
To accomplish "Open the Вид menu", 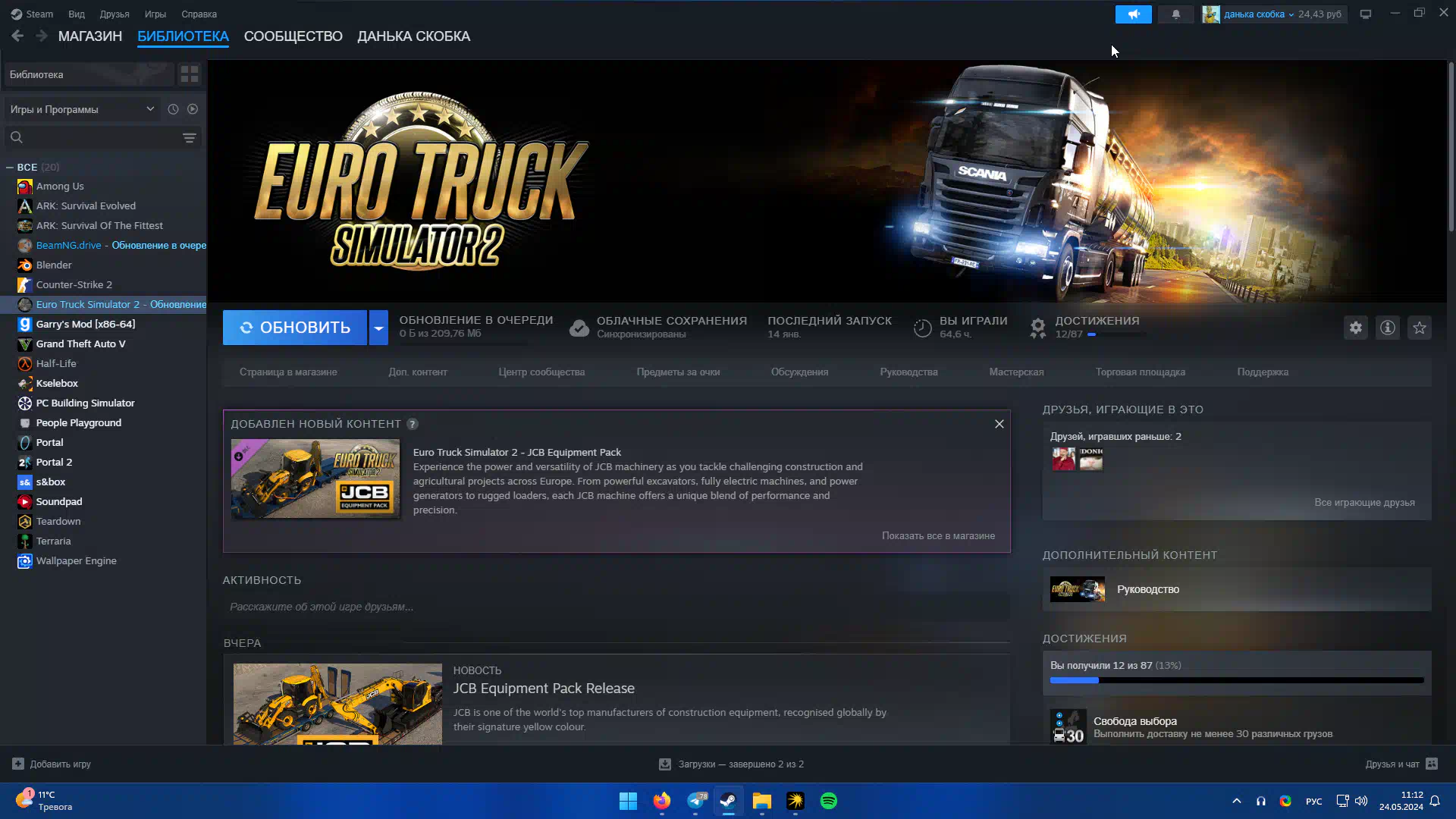I will (76, 14).
